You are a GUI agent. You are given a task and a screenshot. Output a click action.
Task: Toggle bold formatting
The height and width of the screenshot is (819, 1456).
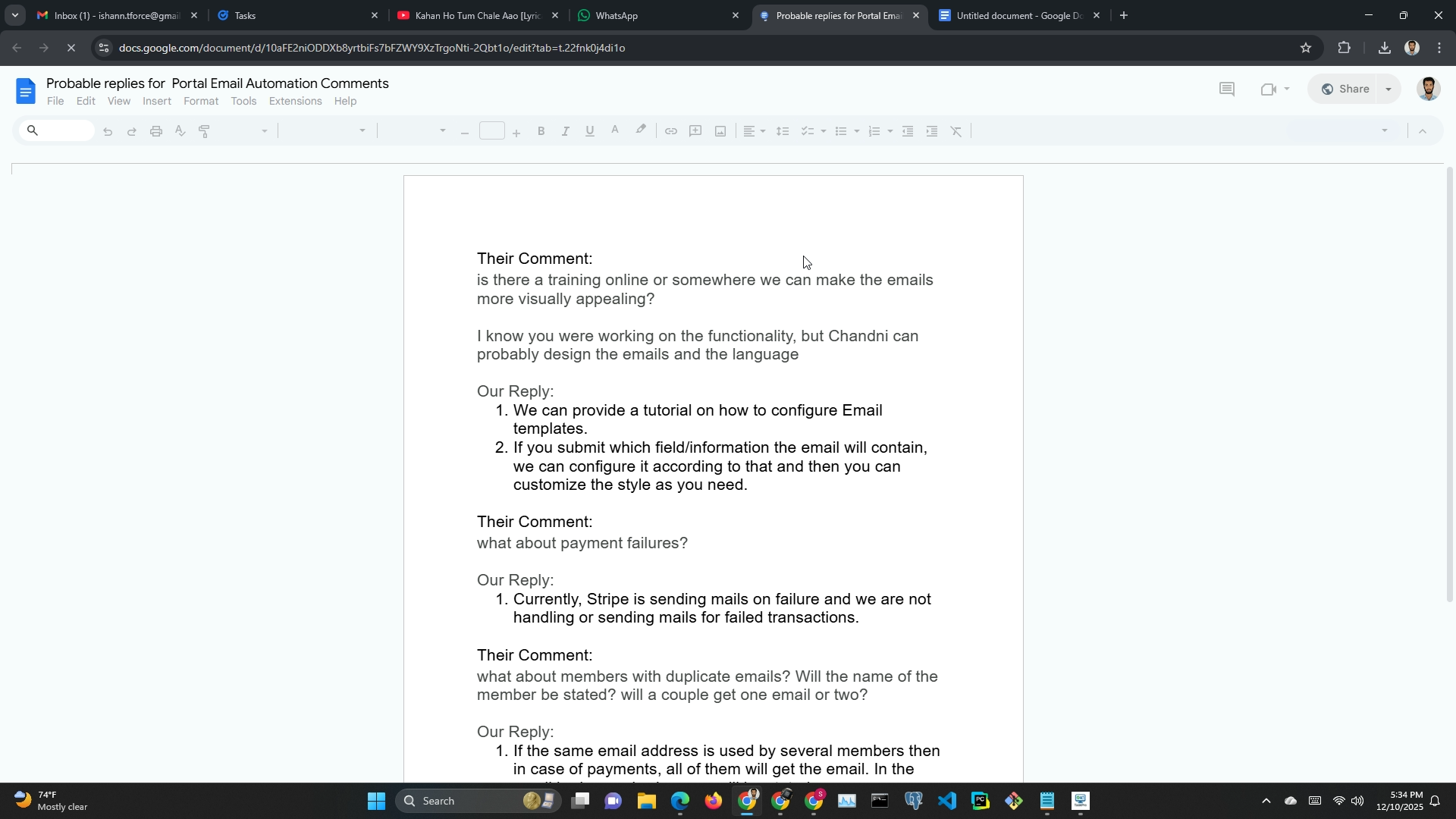click(541, 131)
